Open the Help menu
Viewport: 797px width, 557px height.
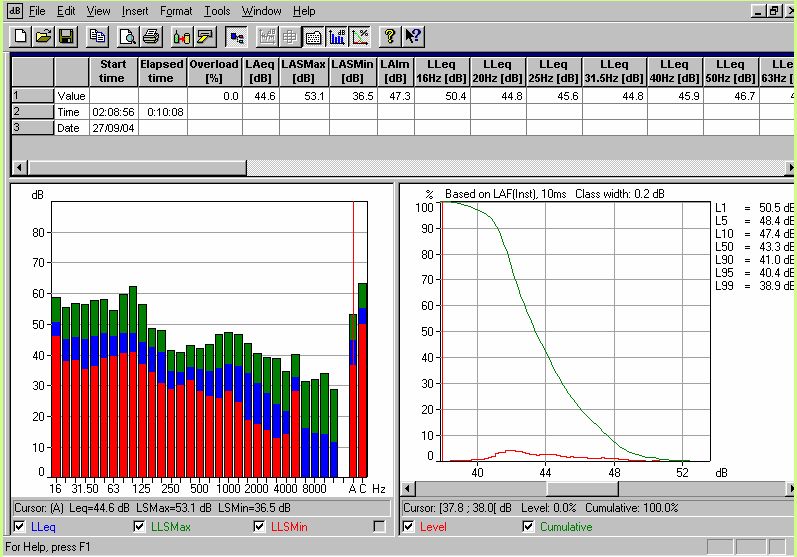coord(304,11)
